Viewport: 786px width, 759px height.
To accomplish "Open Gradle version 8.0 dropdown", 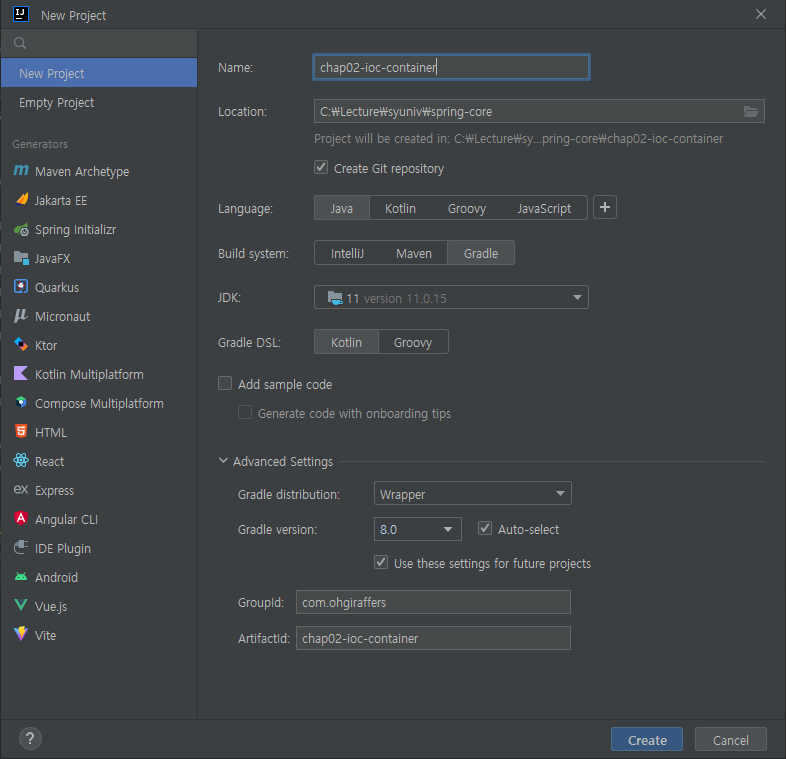I will pos(418,529).
